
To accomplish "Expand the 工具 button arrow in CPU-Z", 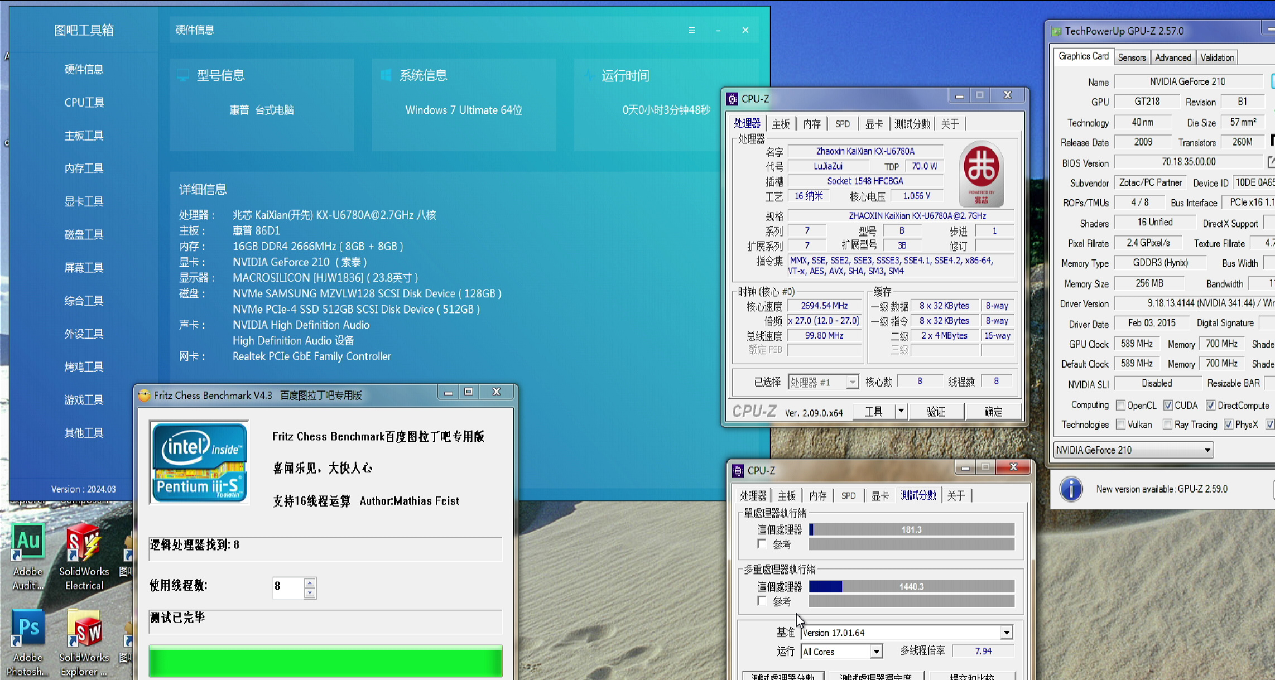I will point(900,411).
